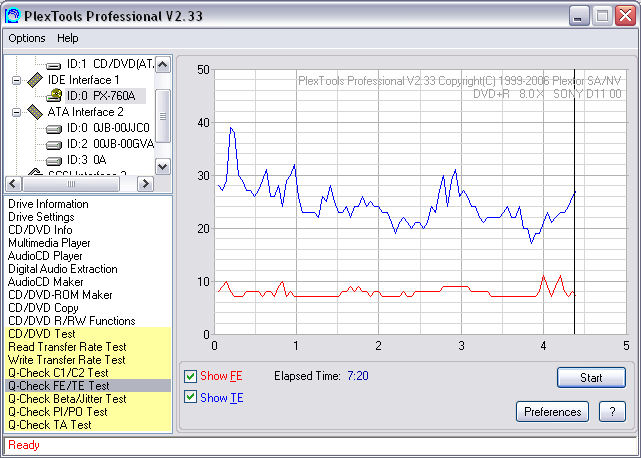Open Drive Settings function
The image size is (641, 458).
[x=41, y=217]
